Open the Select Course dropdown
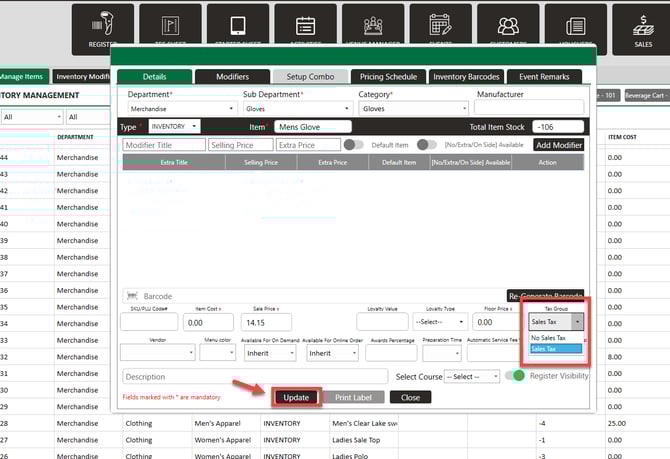The width and height of the screenshot is (670, 459). click(474, 376)
